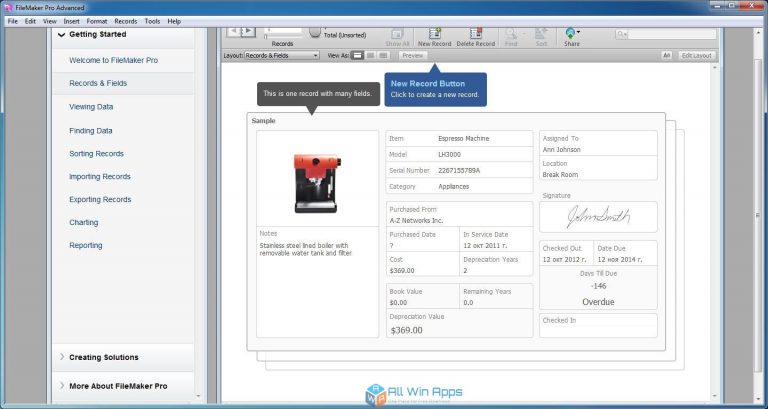Open the Viewing Data topic

coord(91,107)
